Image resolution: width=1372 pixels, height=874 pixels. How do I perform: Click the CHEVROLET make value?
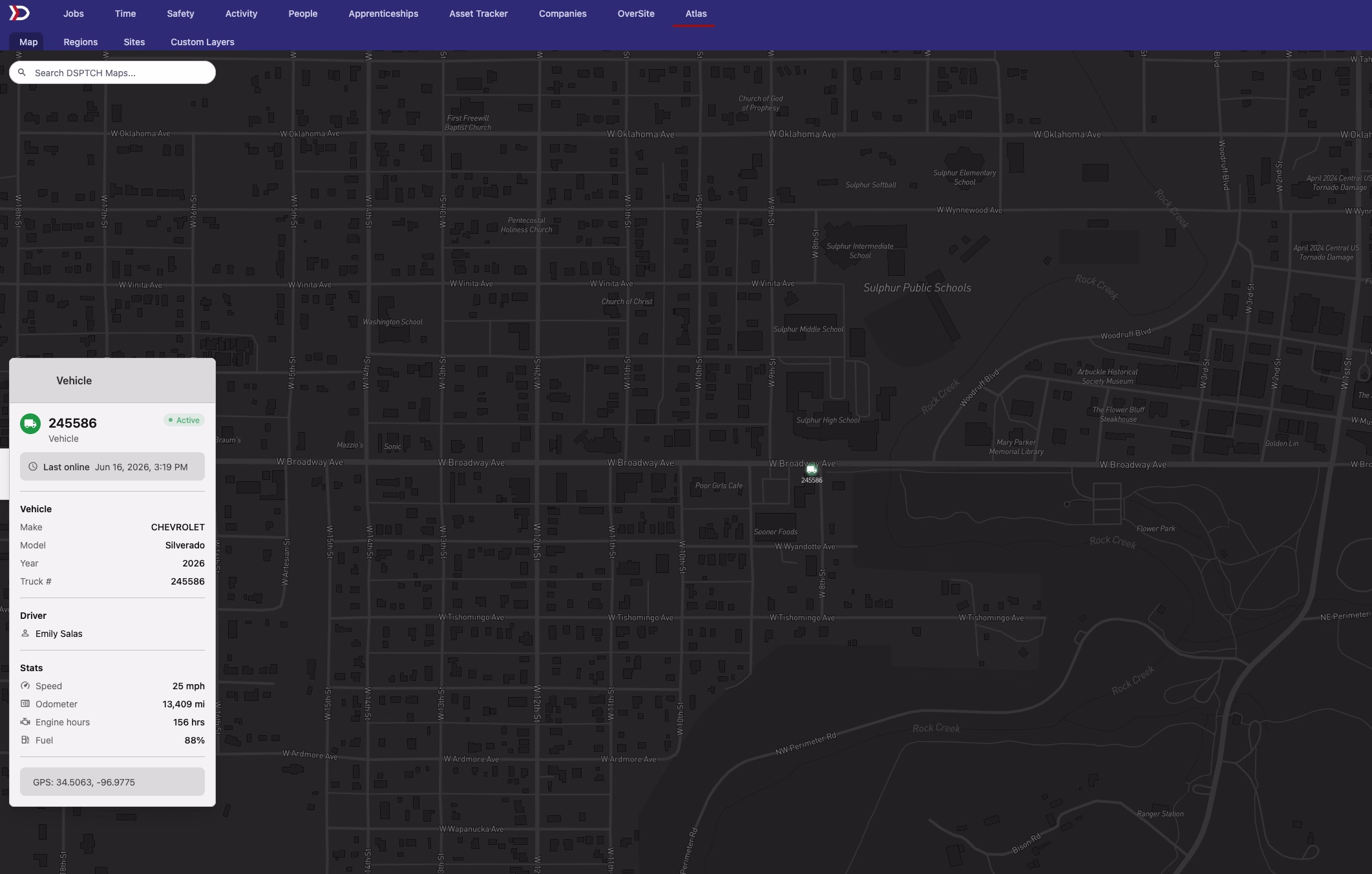178,527
